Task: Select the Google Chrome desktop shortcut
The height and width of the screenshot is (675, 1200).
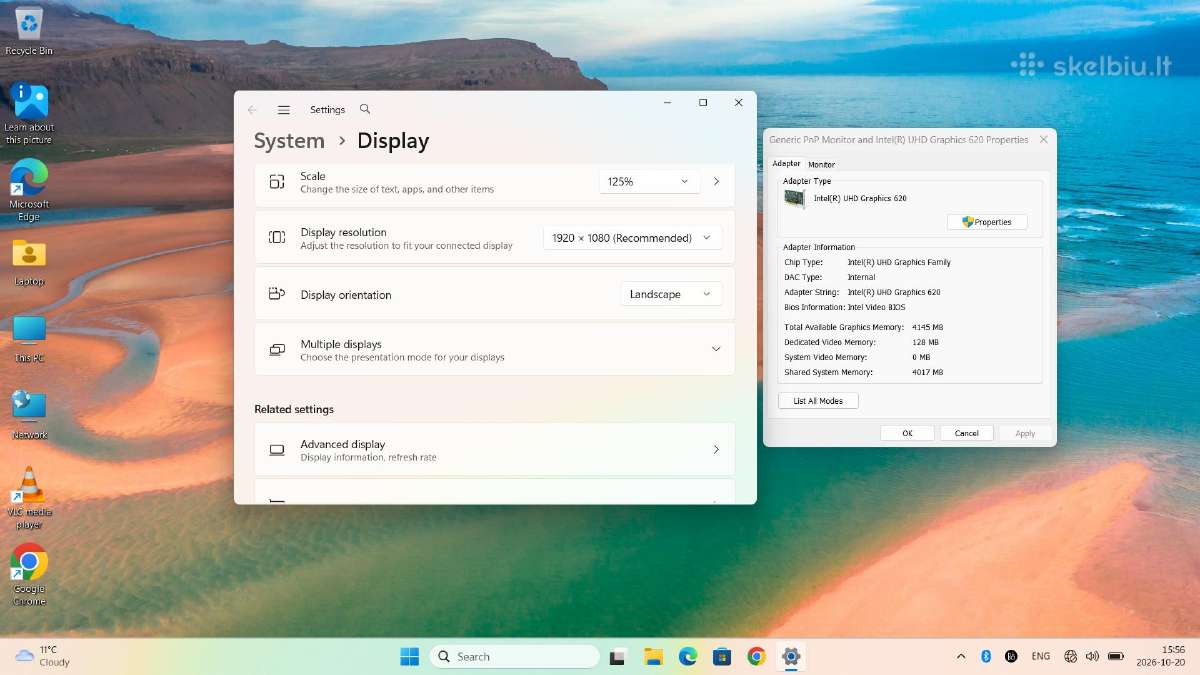Action: [29, 575]
